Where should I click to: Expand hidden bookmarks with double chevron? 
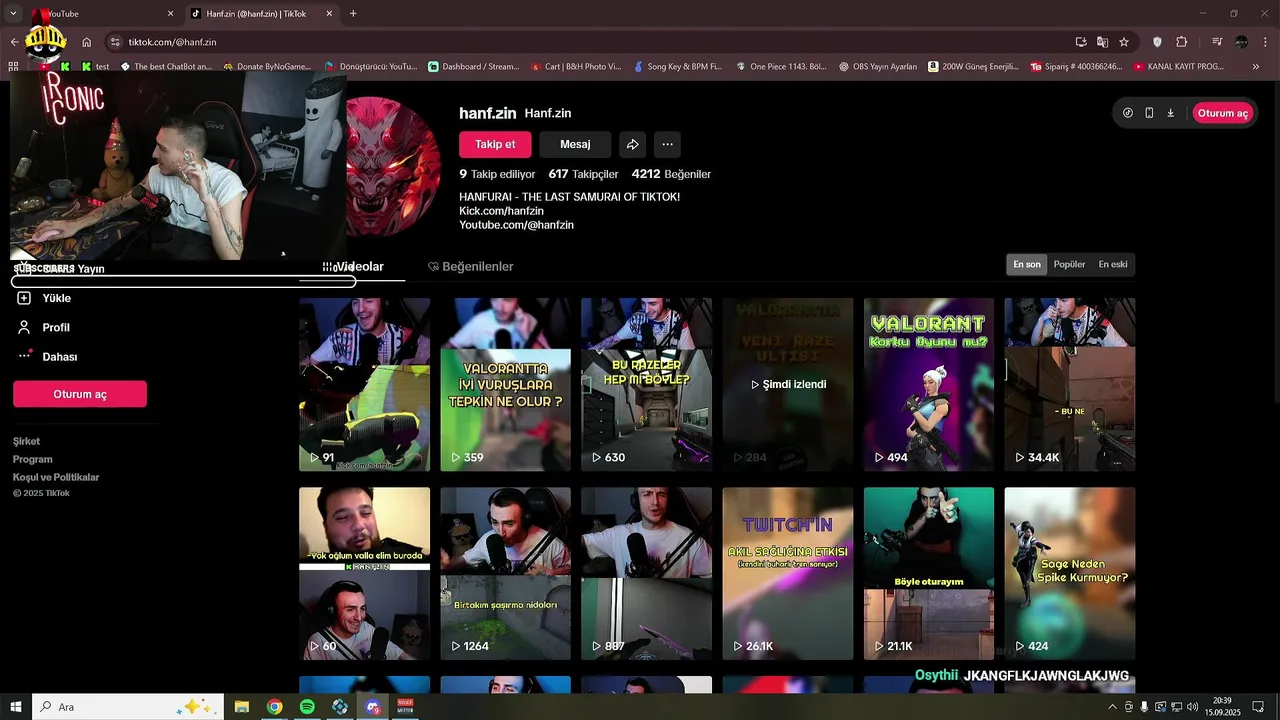pos(1257,67)
